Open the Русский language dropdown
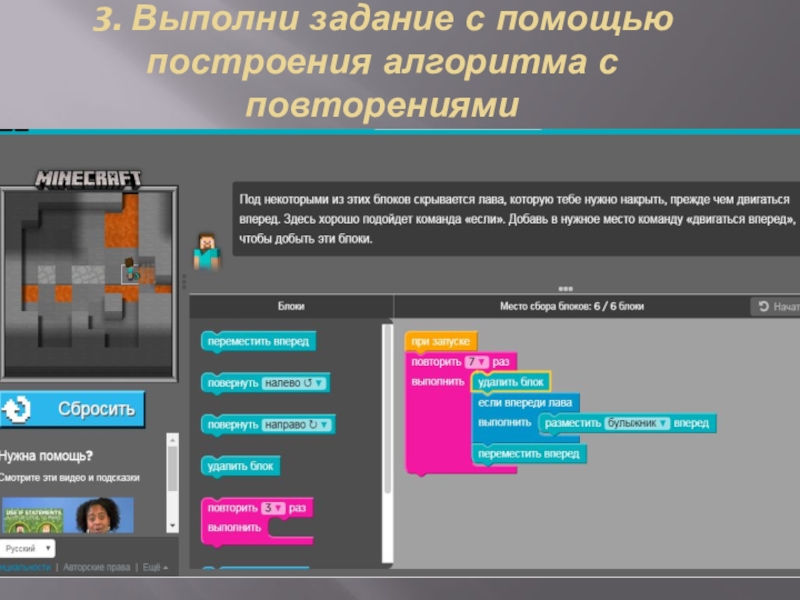Screen dimensions: 800x600 click(28, 548)
